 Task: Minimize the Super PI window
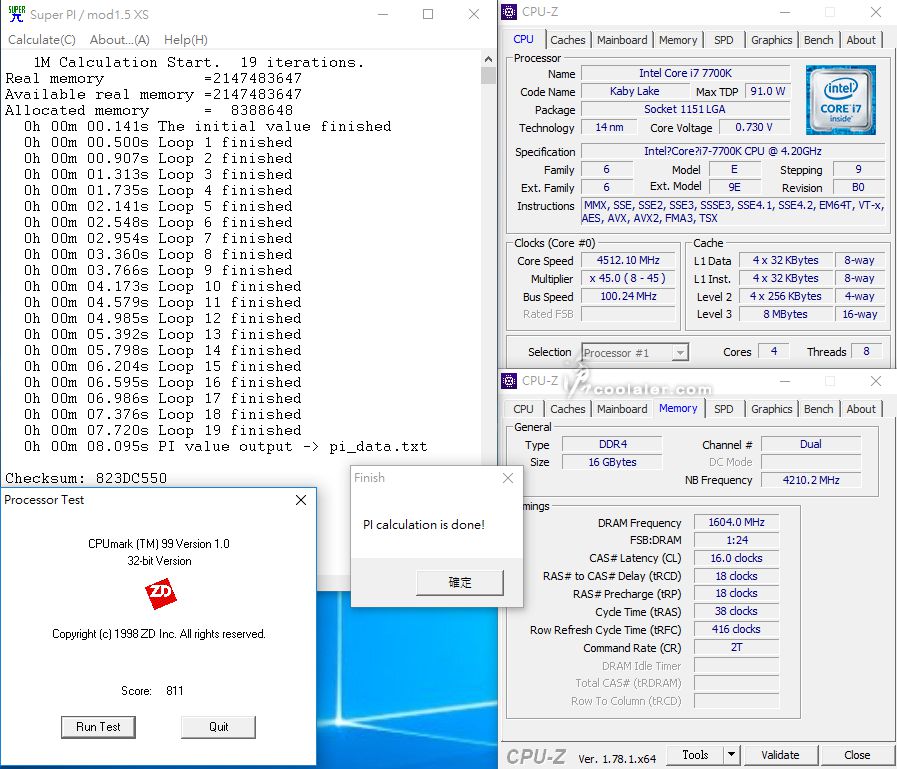[383, 14]
